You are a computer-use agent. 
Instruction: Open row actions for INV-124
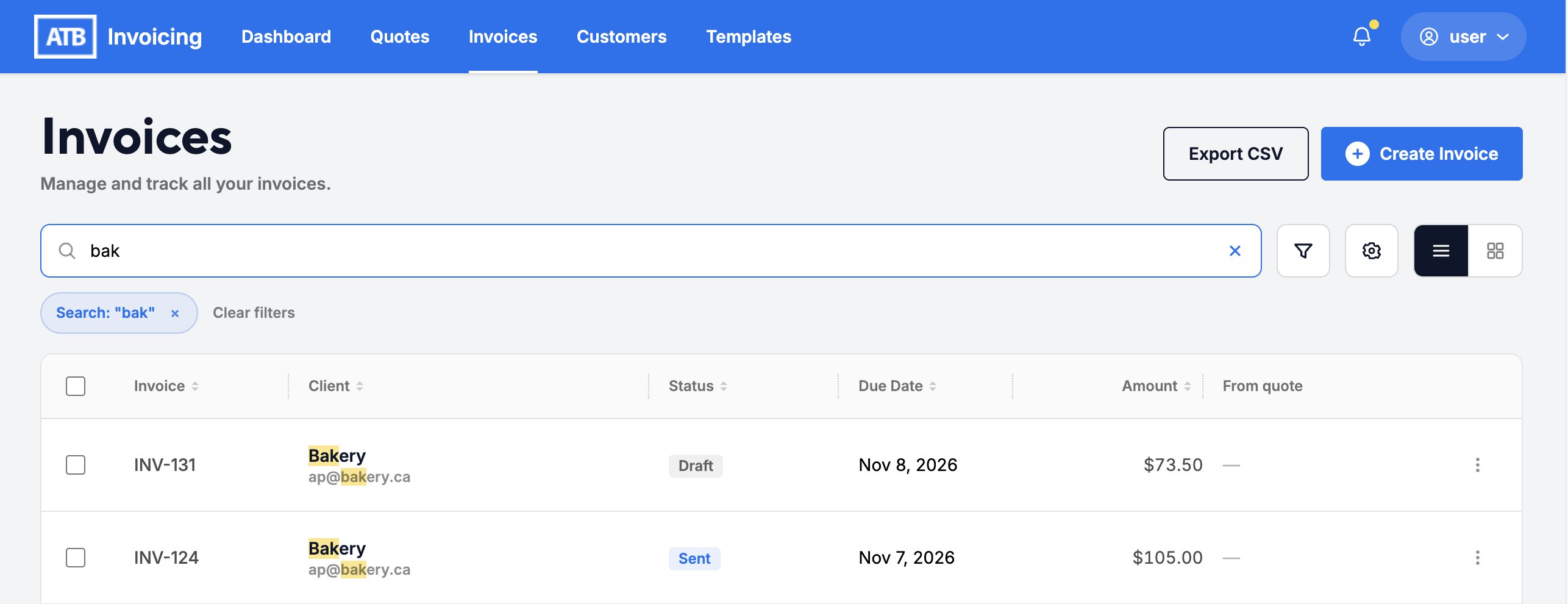(1478, 558)
